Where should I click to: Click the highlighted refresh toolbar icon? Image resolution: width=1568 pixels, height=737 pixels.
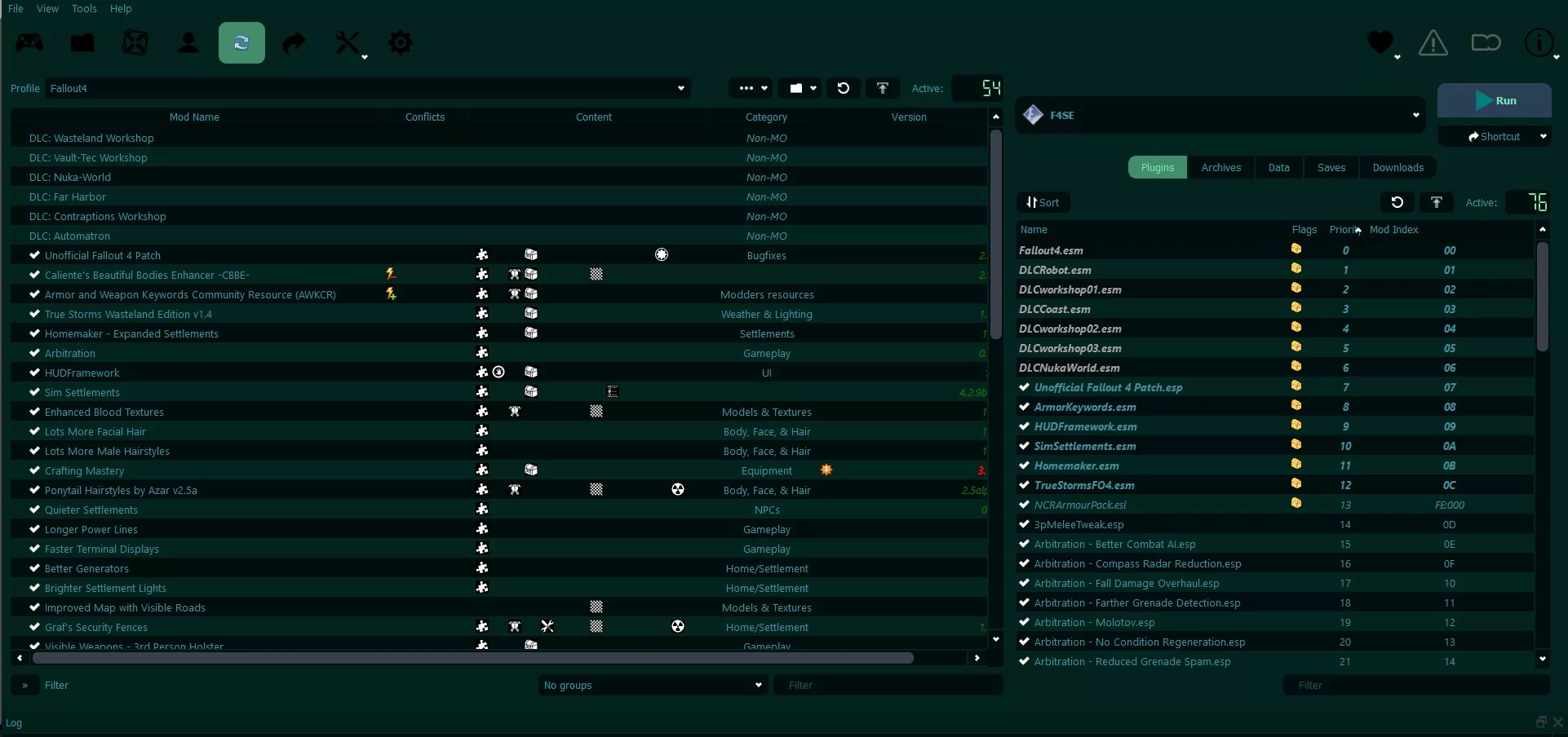point(241,42)
